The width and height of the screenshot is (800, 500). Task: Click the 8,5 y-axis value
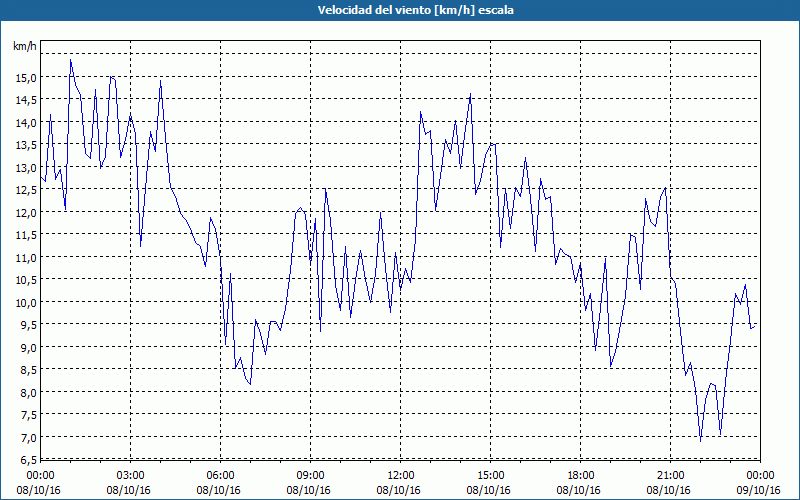point(28,369)
